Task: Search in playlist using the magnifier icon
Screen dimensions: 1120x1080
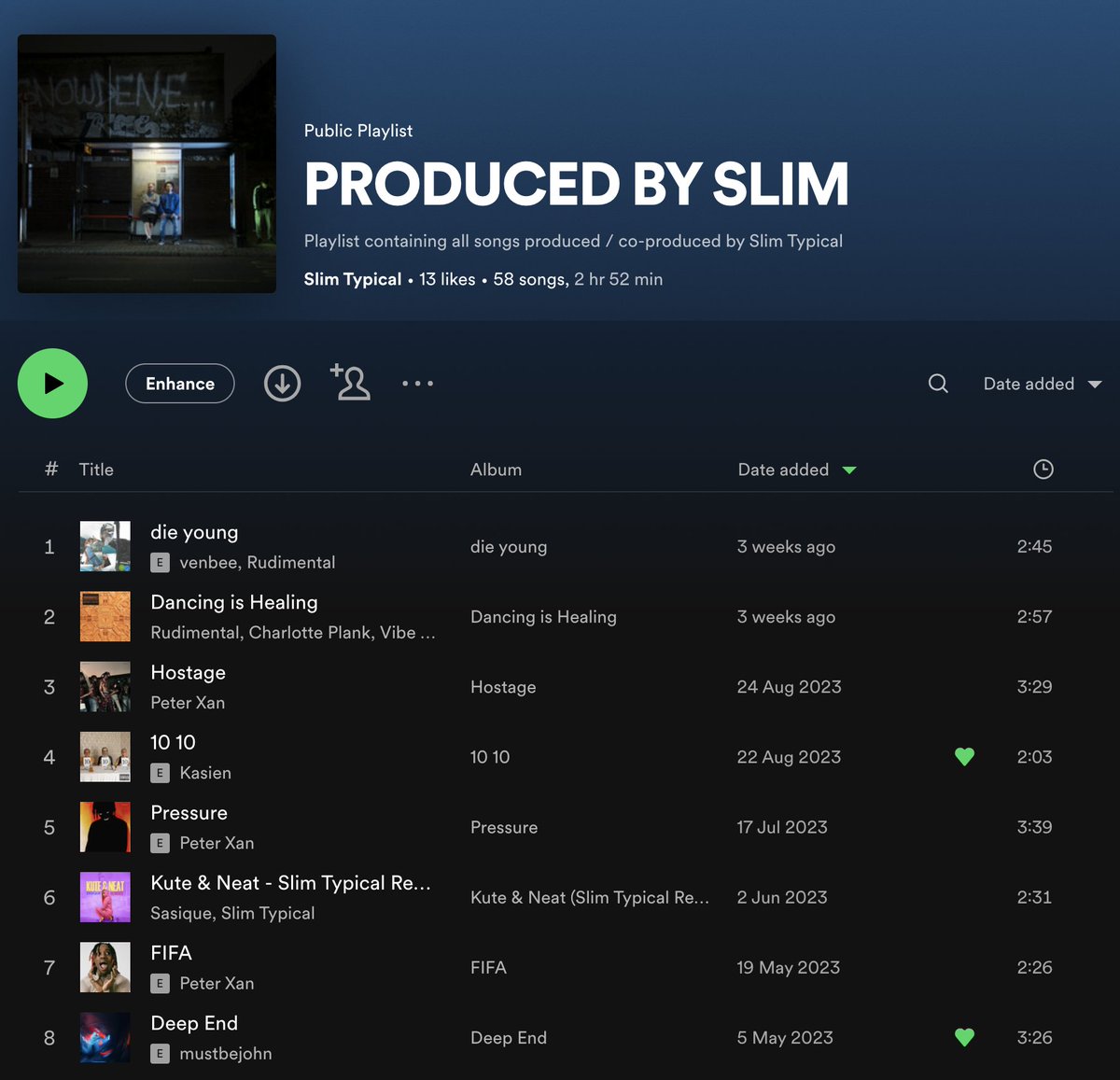Action: (938, 384)
